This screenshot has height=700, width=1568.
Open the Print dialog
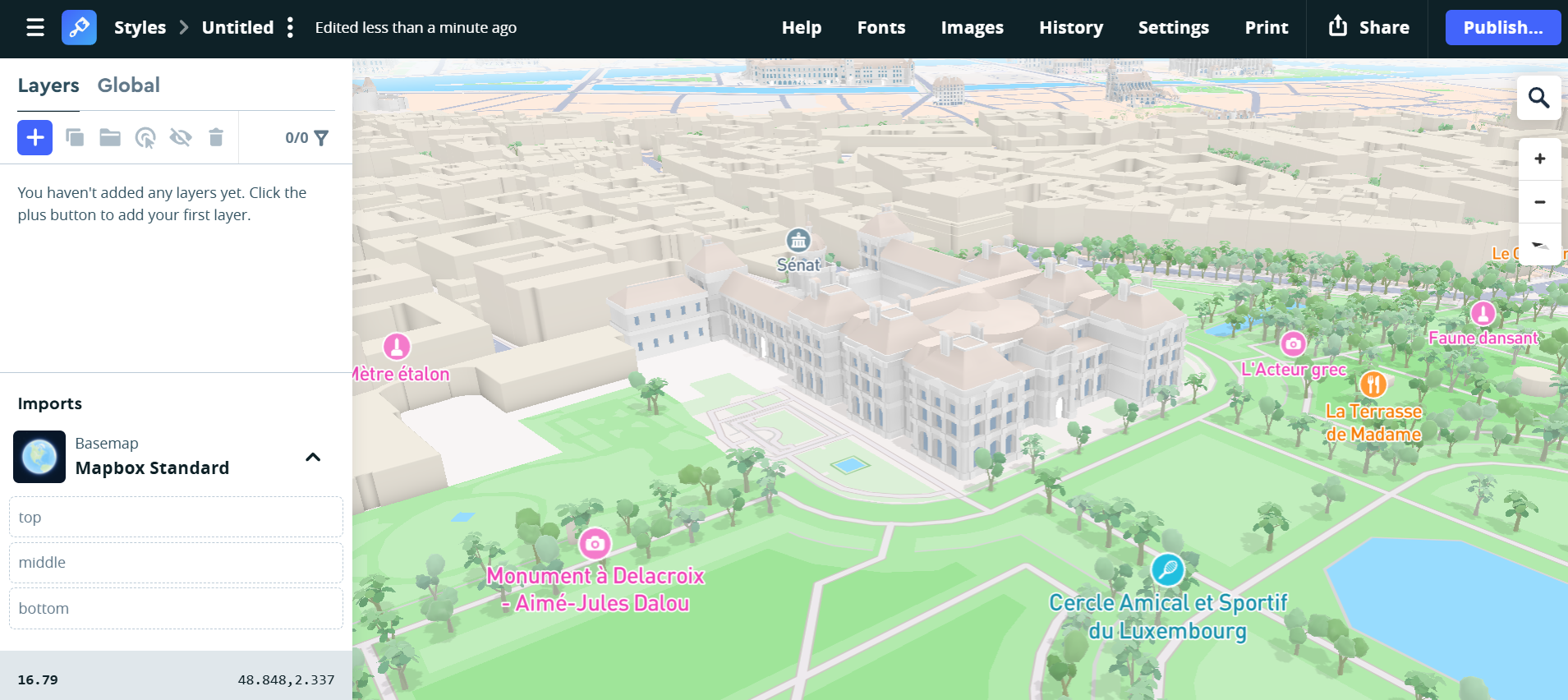1266,28
